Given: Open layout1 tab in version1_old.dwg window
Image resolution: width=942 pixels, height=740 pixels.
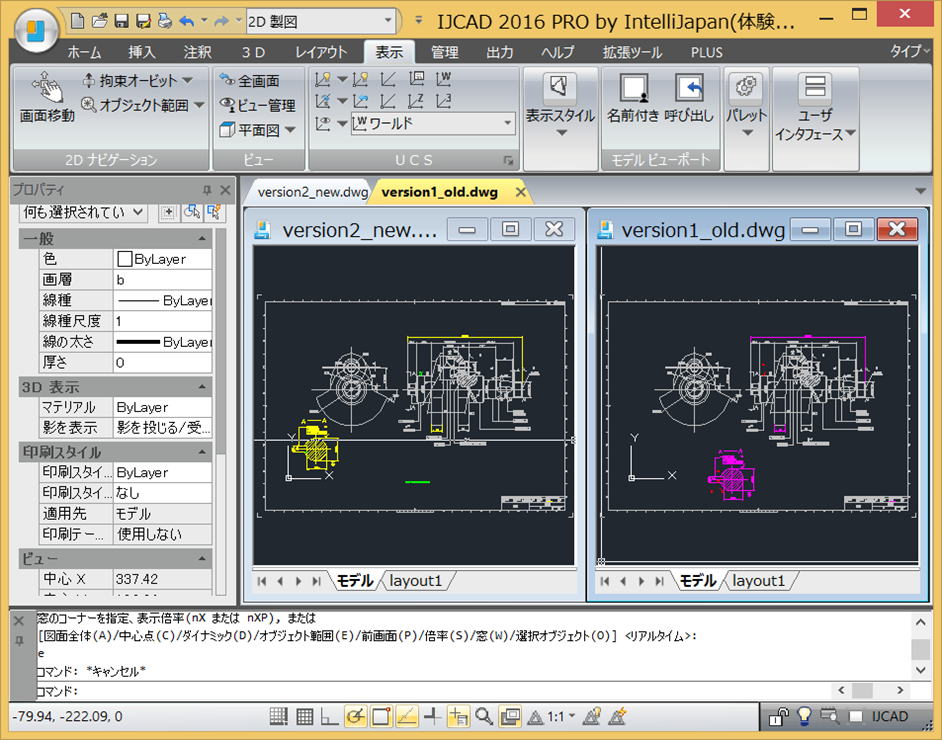Looking at the screenshot, I should click(758, 581).
